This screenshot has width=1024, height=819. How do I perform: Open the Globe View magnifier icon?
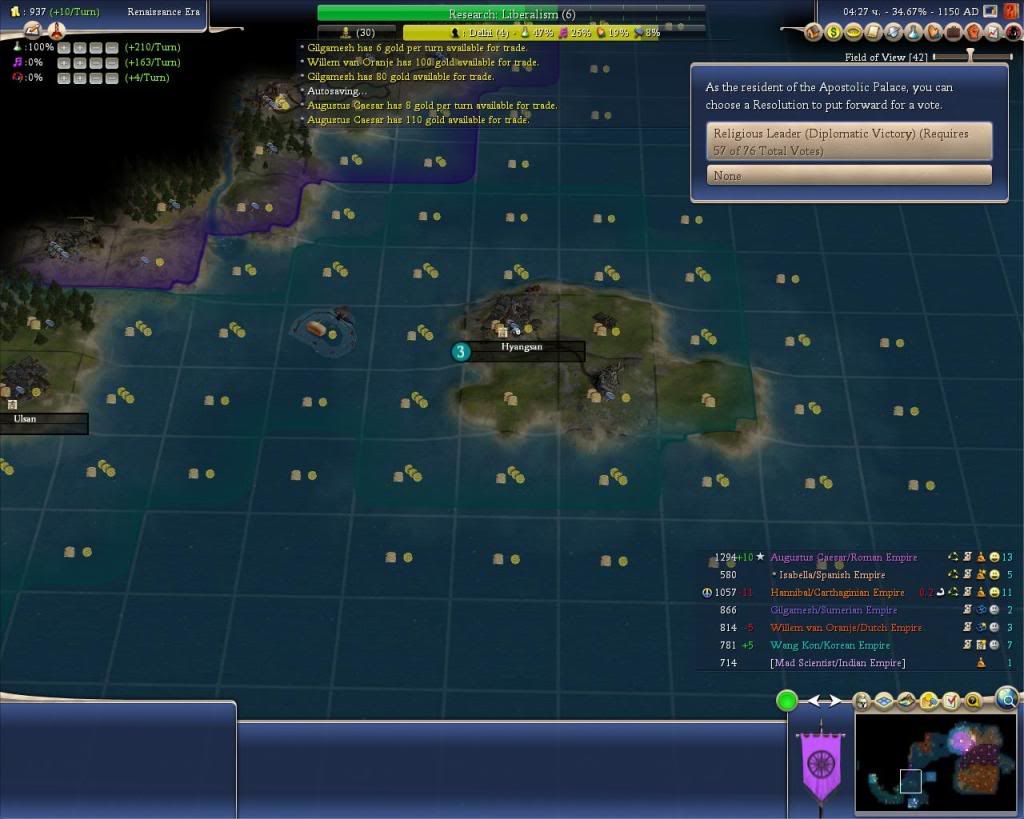pyautogui.click(x=1007, y=698)
